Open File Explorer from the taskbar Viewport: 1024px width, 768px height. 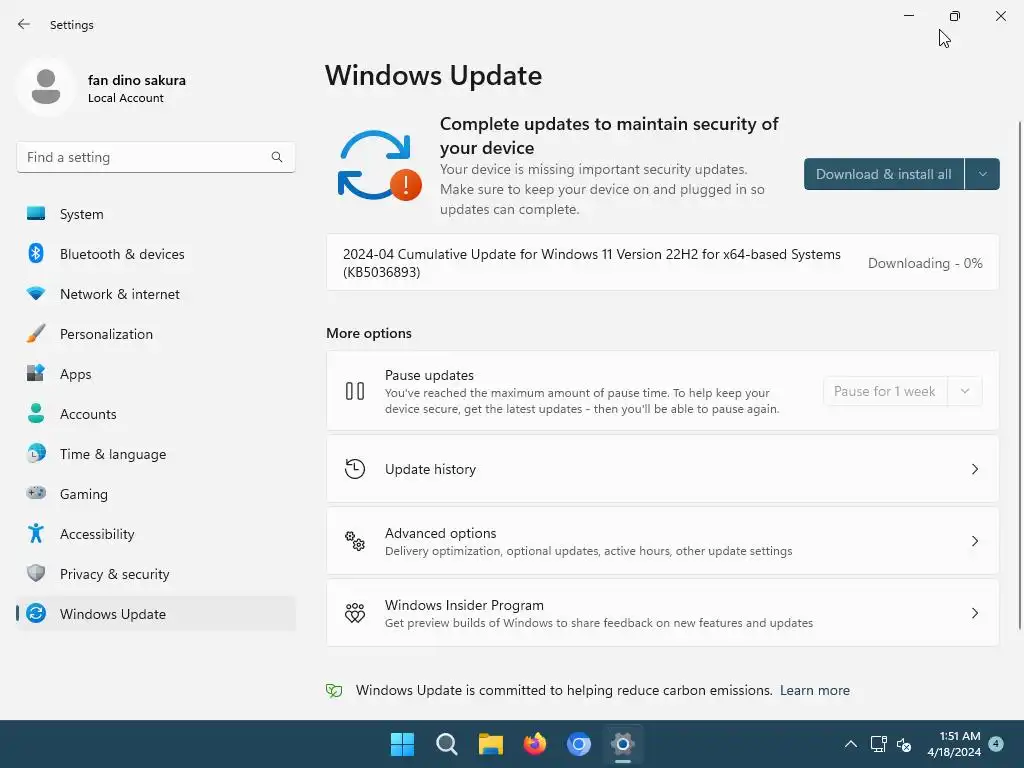490,744
